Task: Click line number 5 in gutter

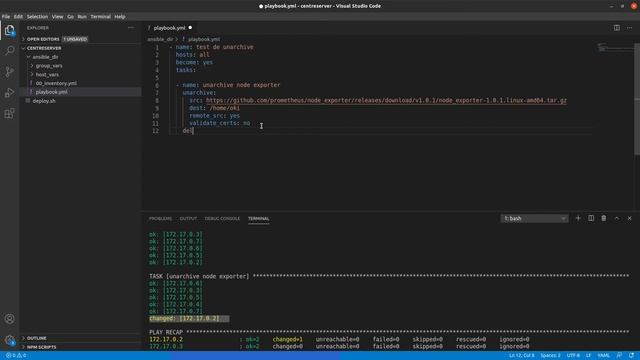Action: point(157,78)
